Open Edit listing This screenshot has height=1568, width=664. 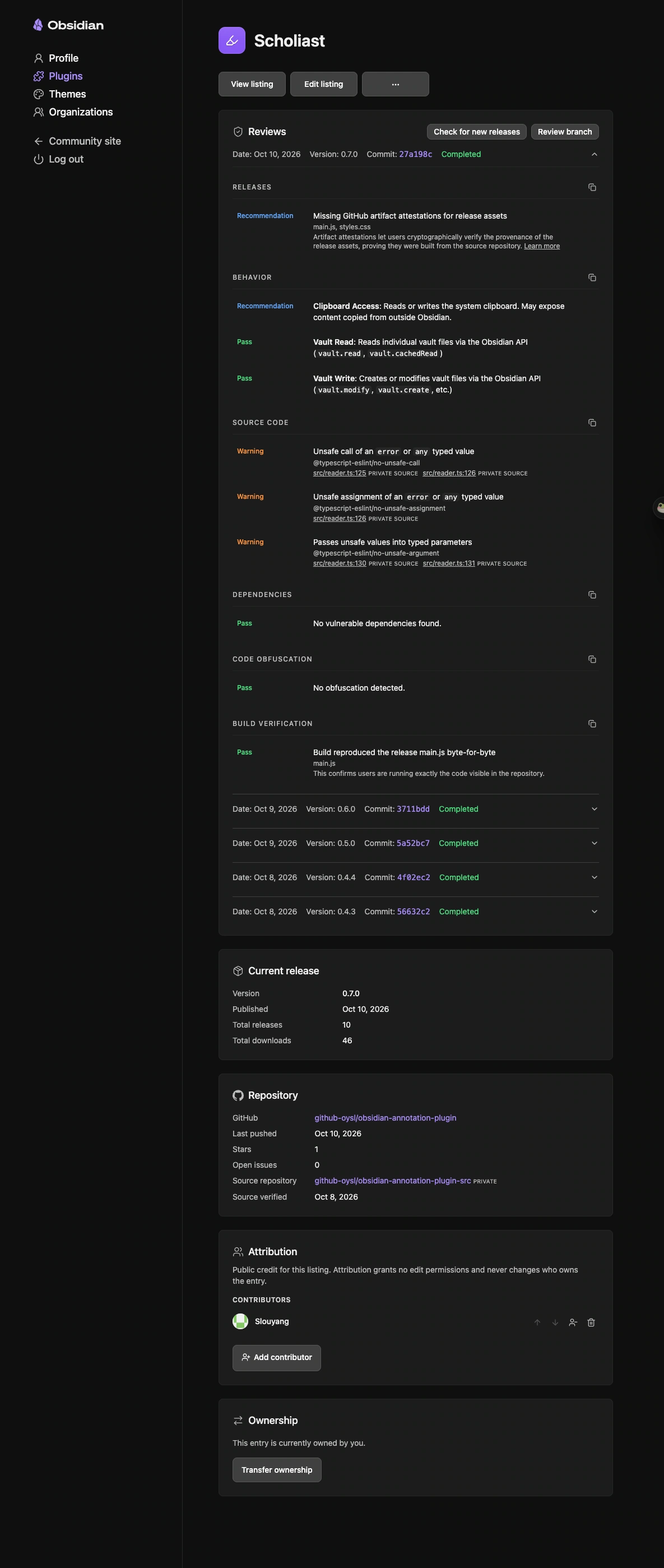pyautogui.click(x=323, y=84)
